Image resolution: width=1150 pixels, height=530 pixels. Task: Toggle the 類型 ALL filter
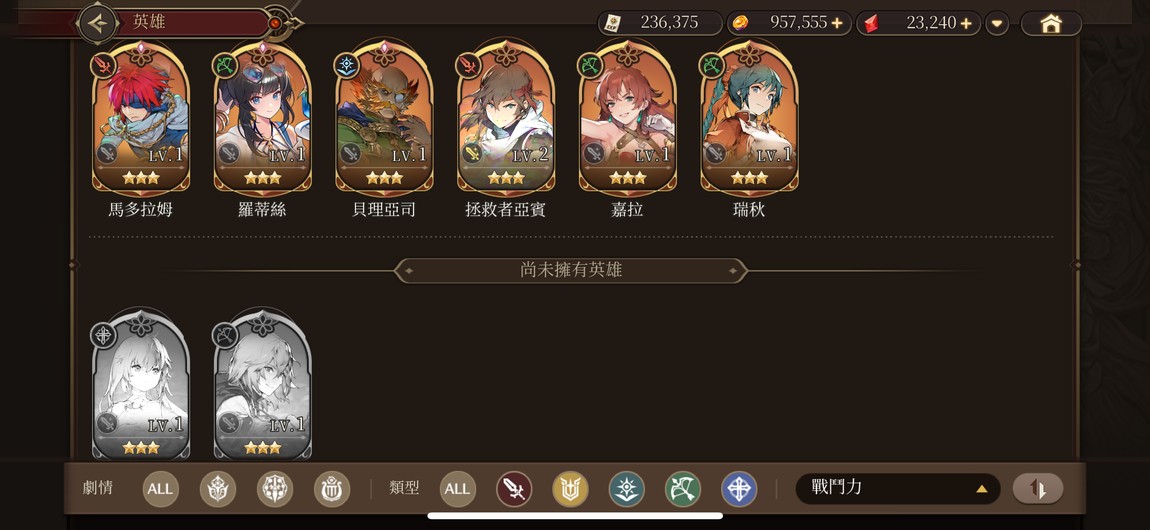458,489
